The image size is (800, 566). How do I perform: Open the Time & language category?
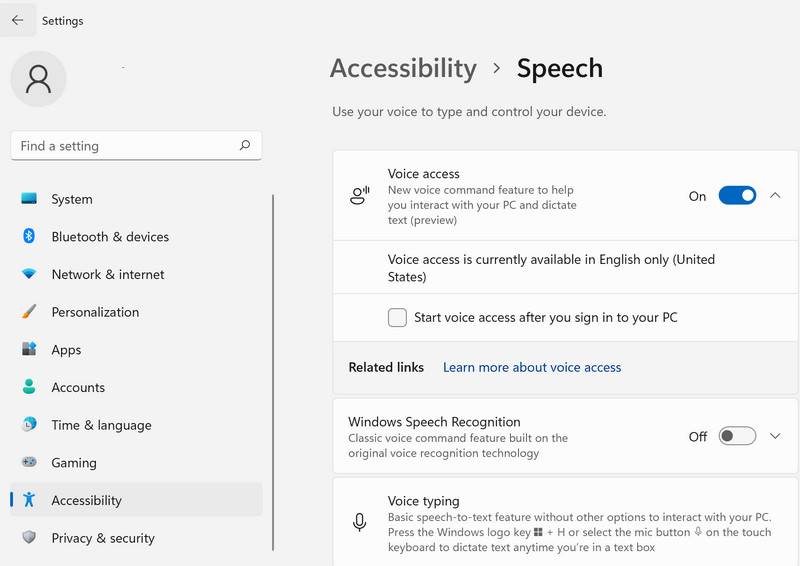101,425
